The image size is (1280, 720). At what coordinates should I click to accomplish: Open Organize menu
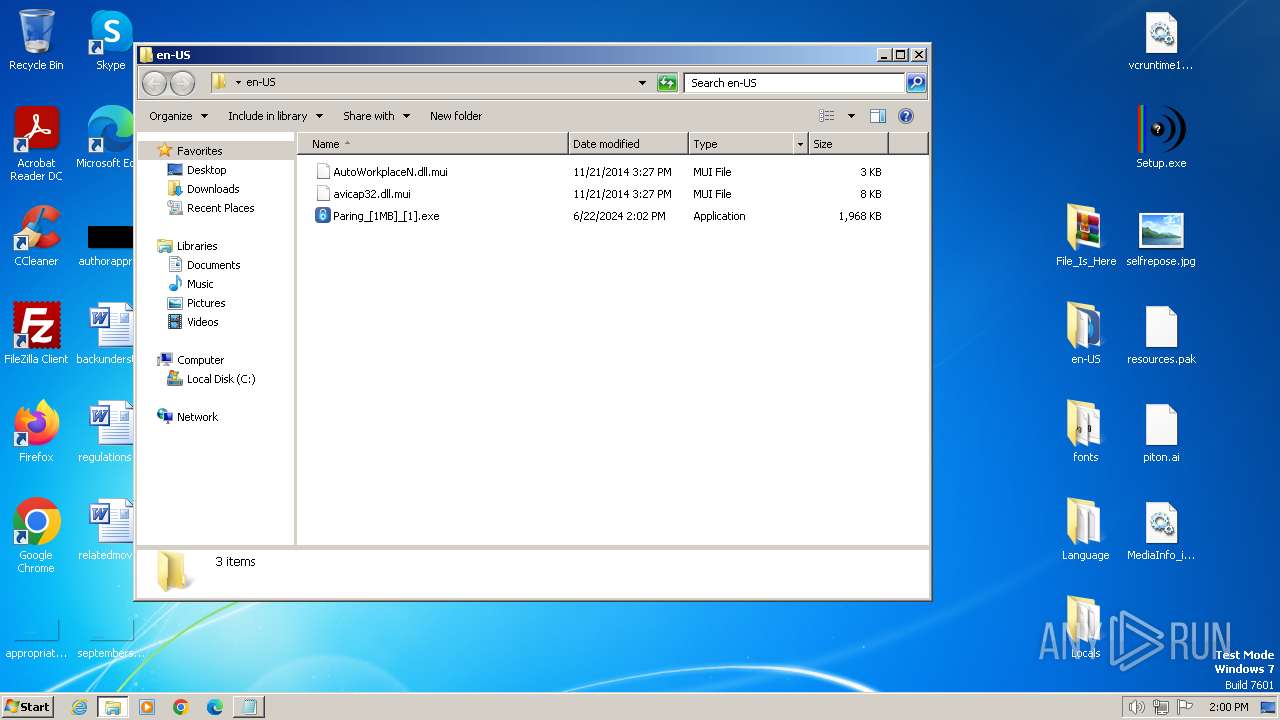coord(178,116)
